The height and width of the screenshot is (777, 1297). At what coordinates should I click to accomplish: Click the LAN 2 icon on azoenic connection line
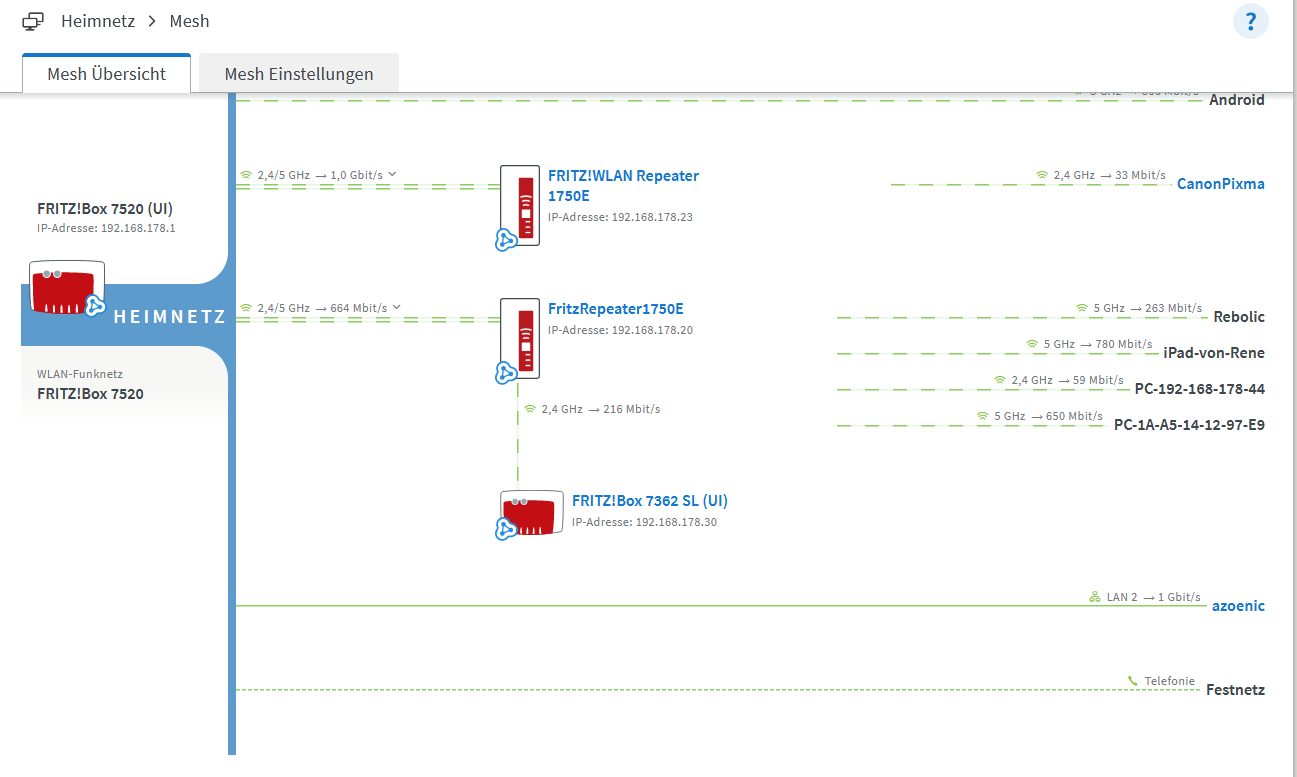coord(1093,596)
